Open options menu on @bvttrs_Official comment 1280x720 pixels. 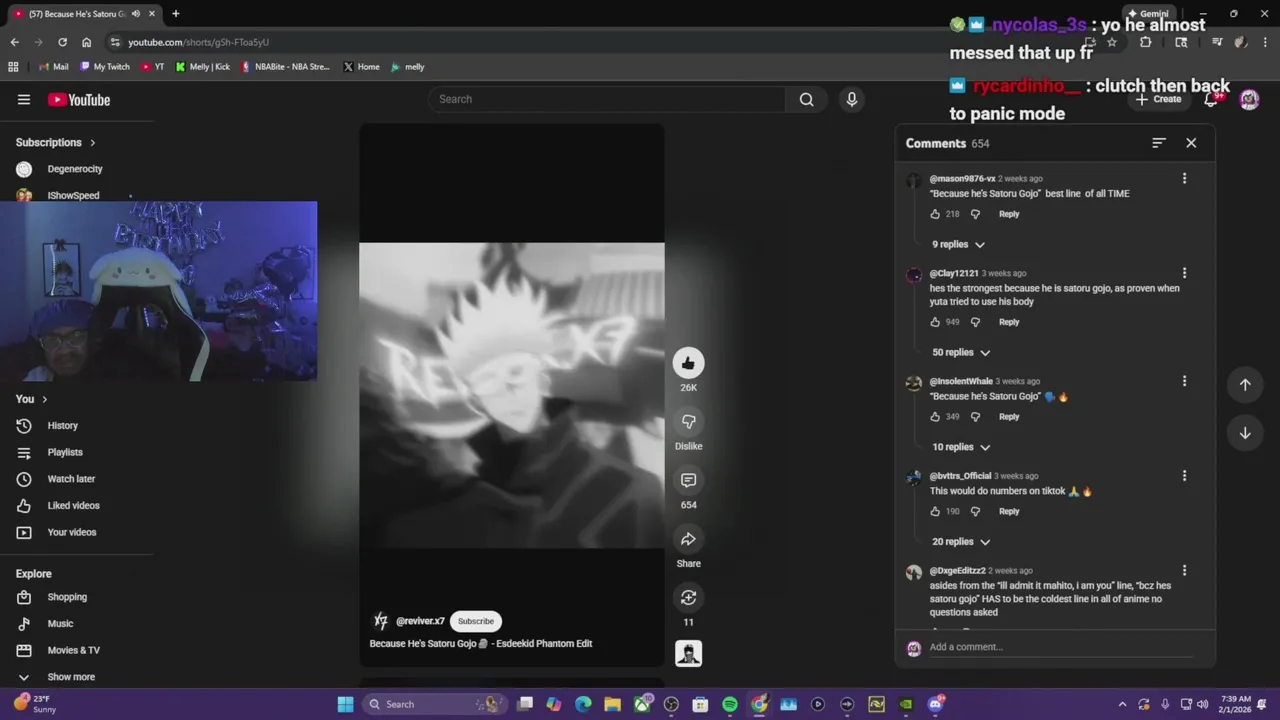click(x=1184, y=476)
